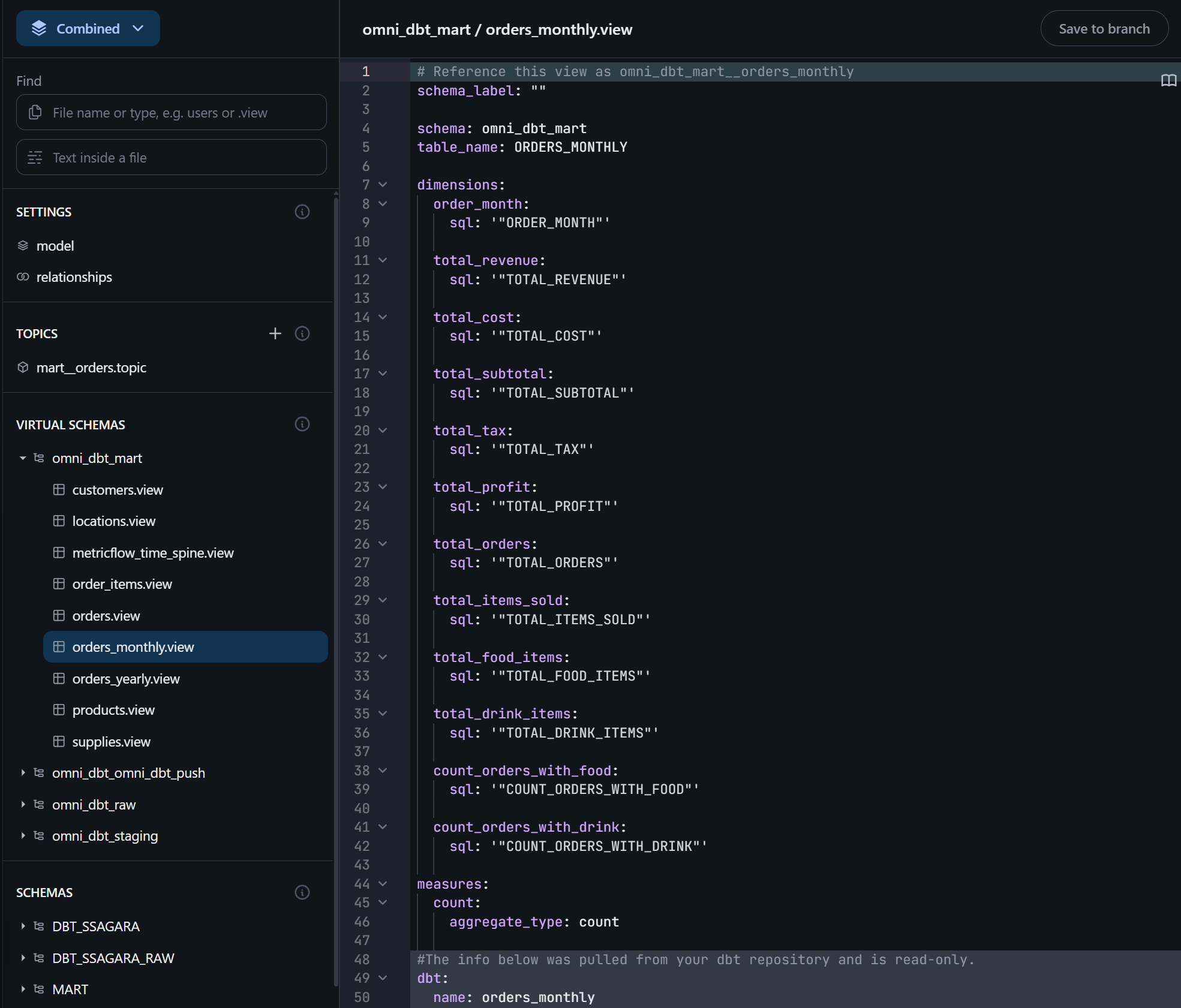Collapse the omni_dbt_mart virtual schema
This screenshot has width=1181, height=1008.
pos(23,458)
